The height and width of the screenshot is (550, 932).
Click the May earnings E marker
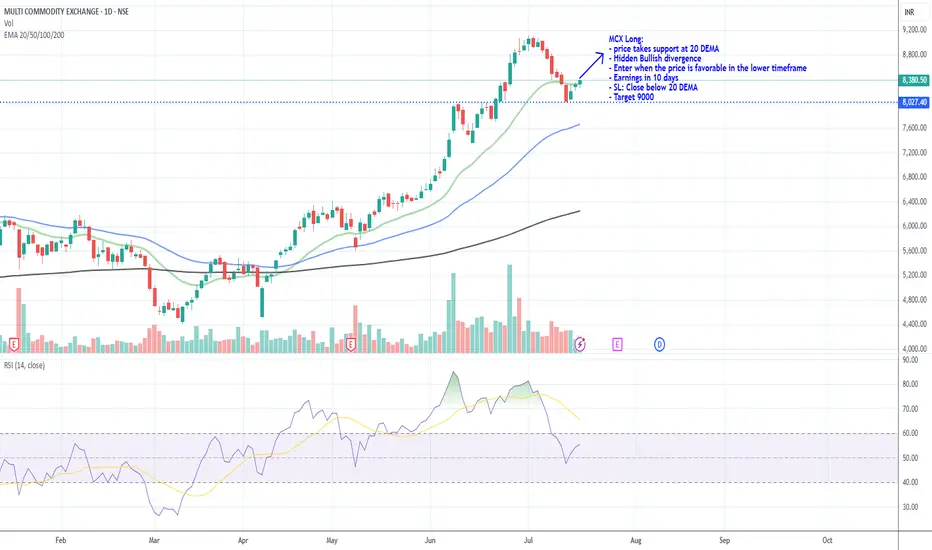coord(351,344)
